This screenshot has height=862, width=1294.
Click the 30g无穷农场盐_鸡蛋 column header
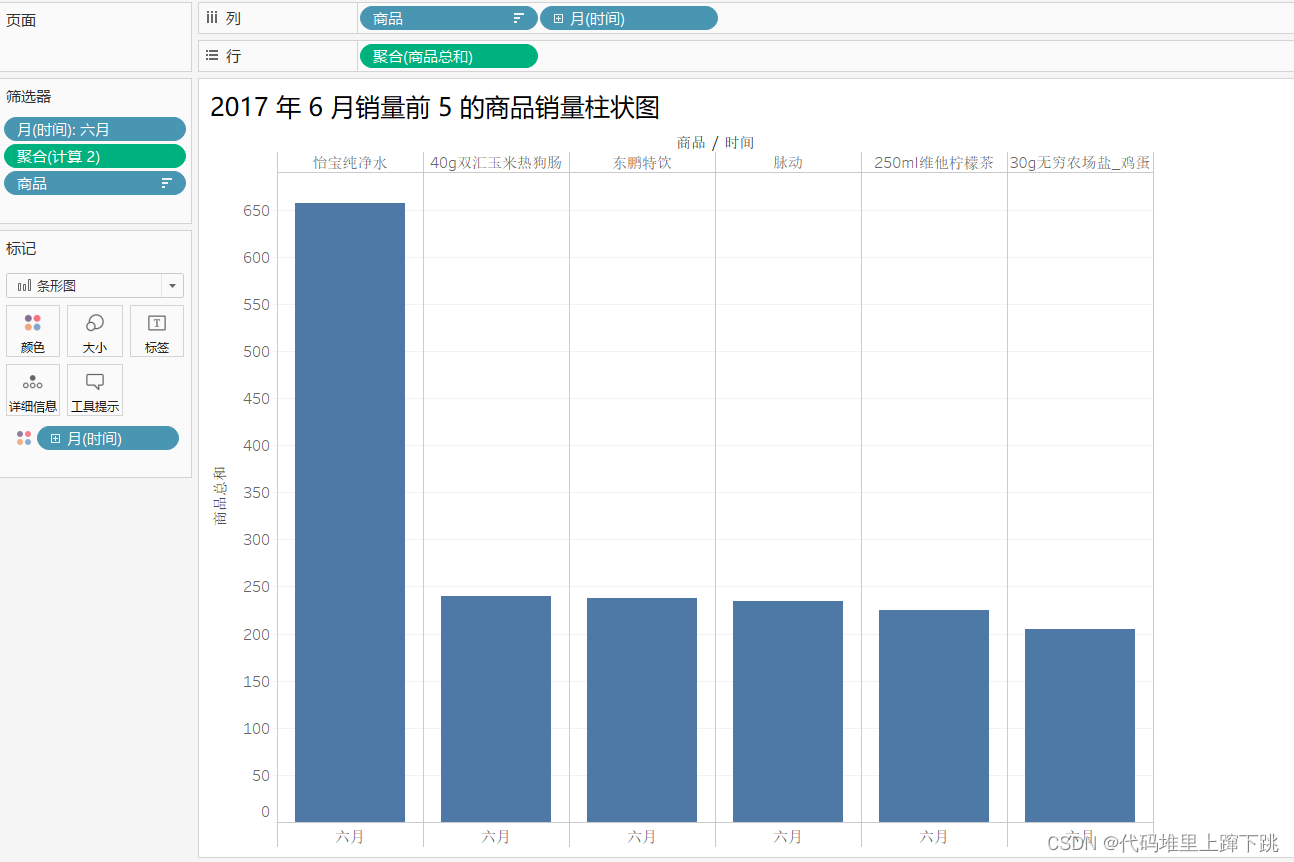1080,163
